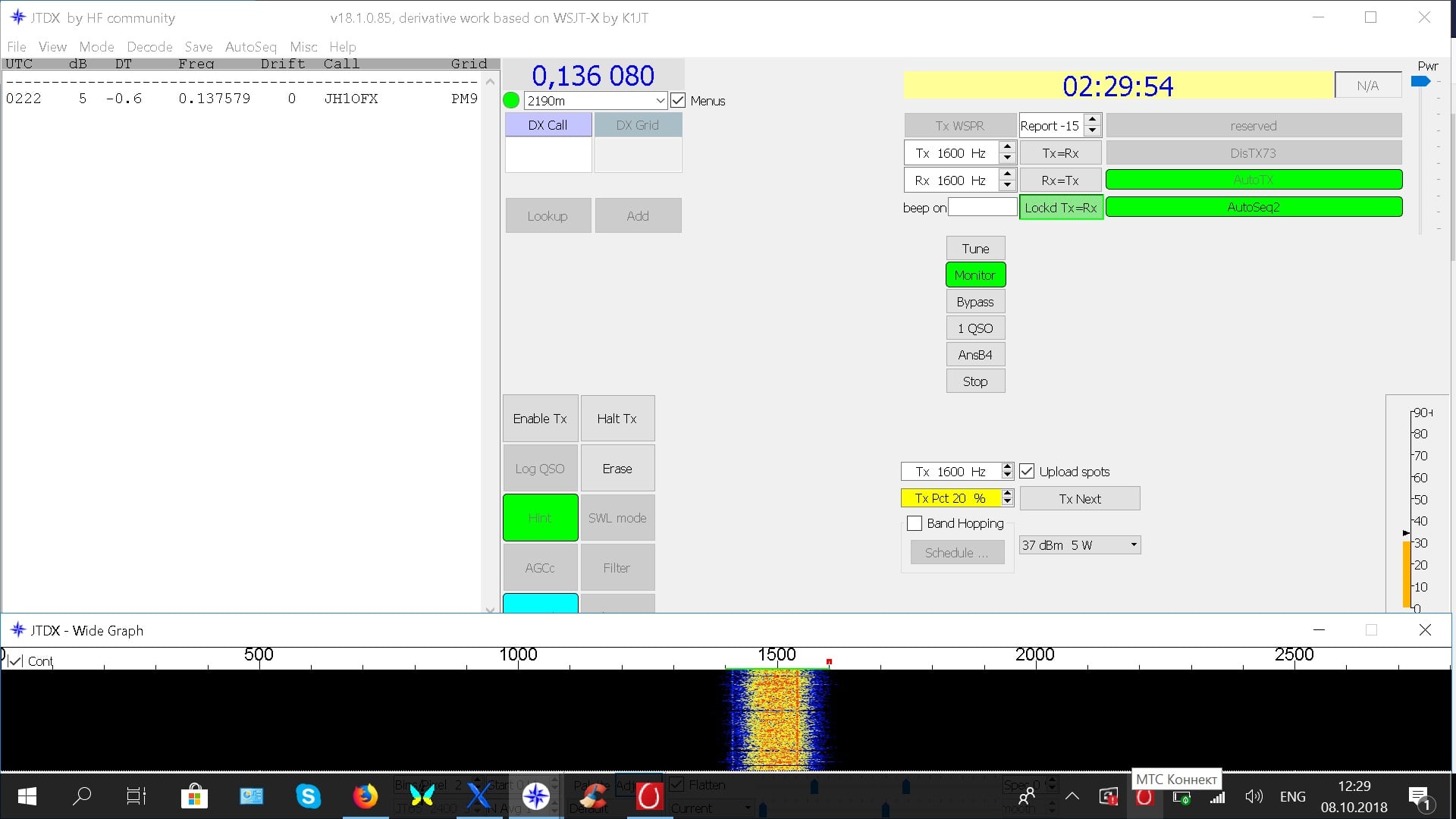This screenshot has height=819, width=1456.
Task: Decrease the Rx 1600 Hz stepper
Action: 1007,186
